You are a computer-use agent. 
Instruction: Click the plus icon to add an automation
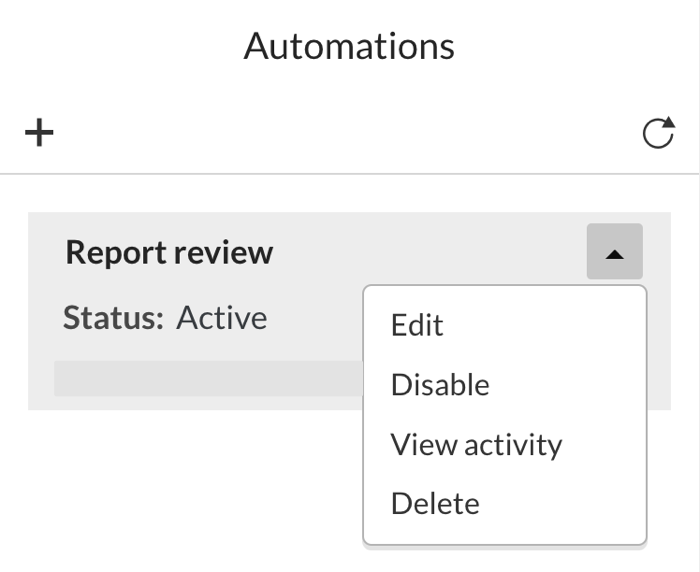[x=39, y=133]
